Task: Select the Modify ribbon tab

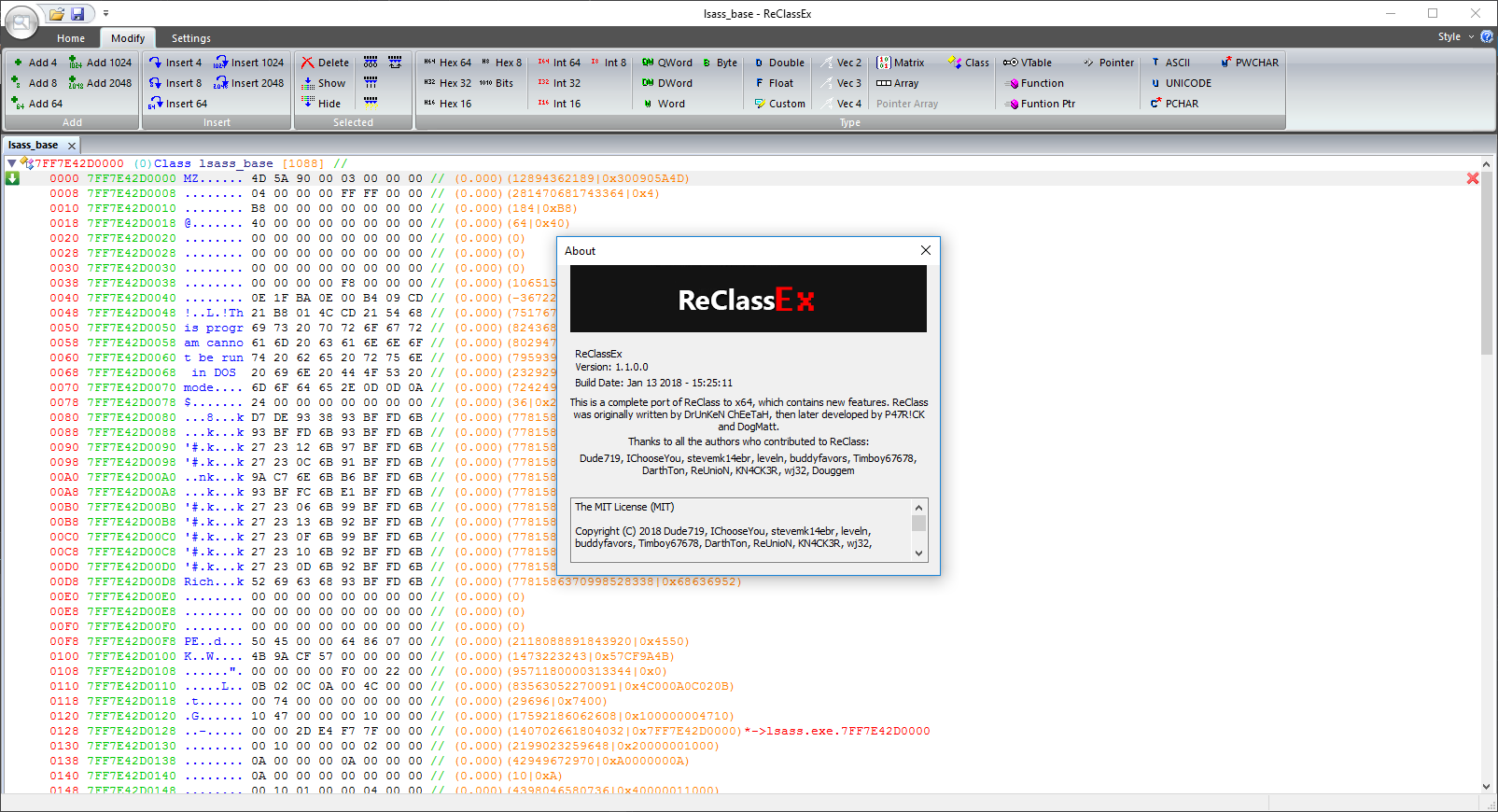Action: (128, 38)
